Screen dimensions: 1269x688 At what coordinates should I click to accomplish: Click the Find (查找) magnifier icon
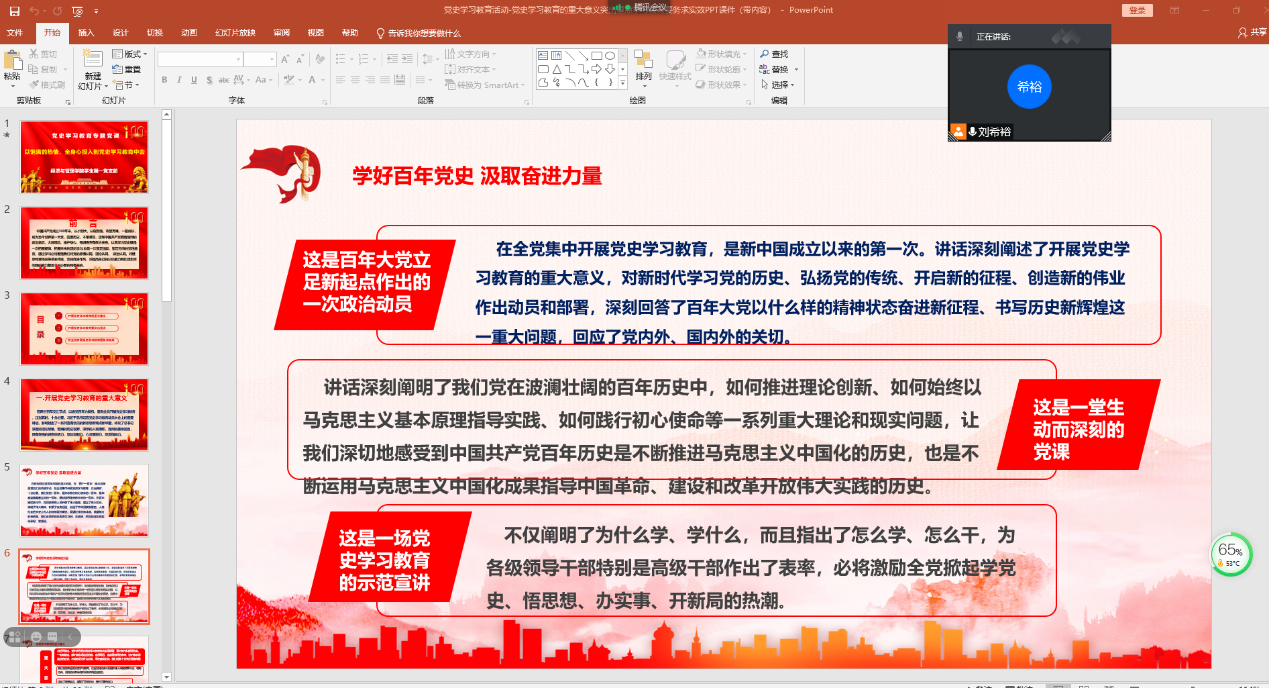click(766, 54)
